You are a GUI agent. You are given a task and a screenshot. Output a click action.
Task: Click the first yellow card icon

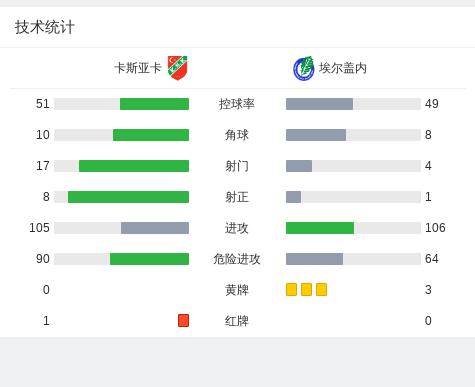pos(291,289)
